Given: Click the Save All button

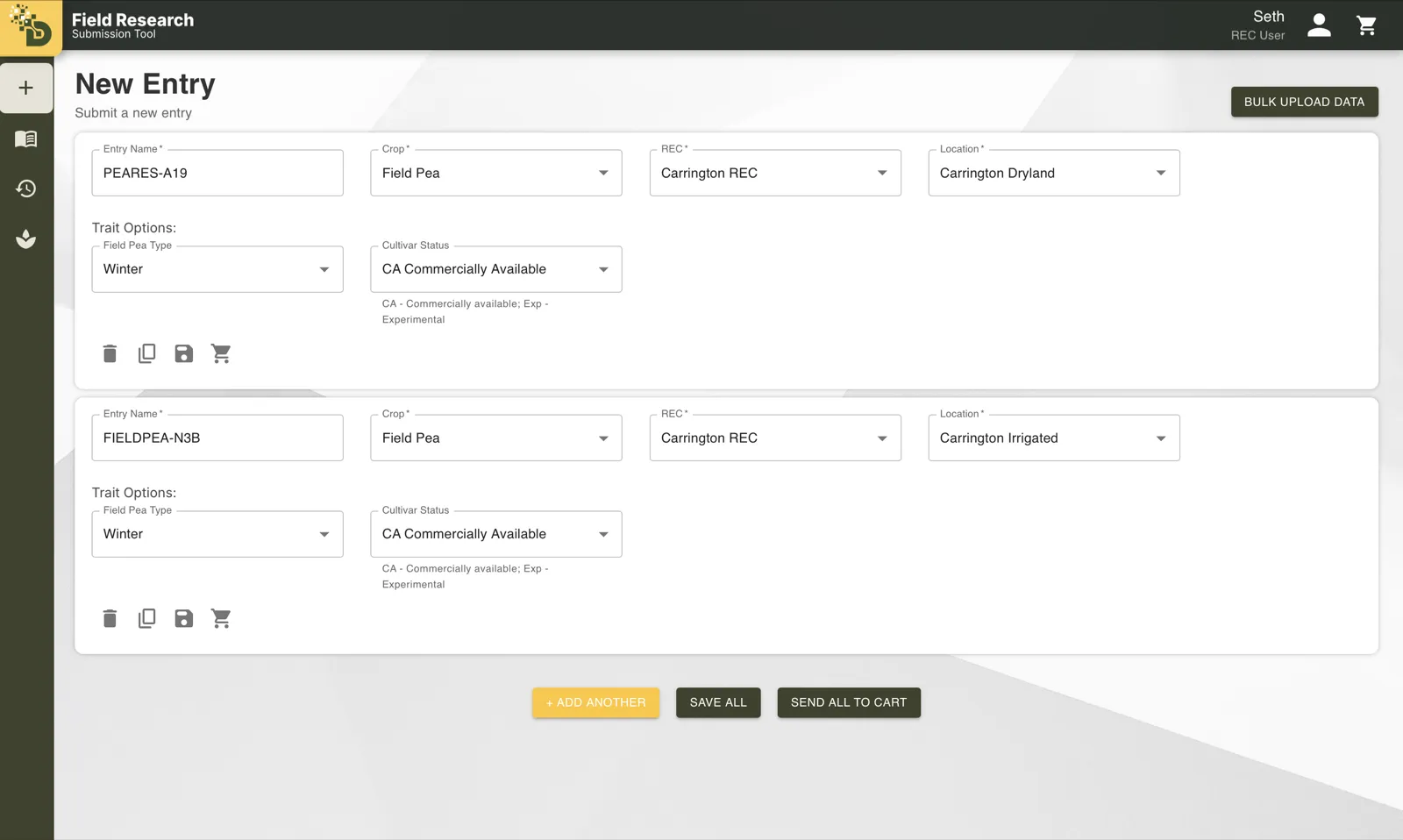Looking at the screenshot, I should click(718, 702).
